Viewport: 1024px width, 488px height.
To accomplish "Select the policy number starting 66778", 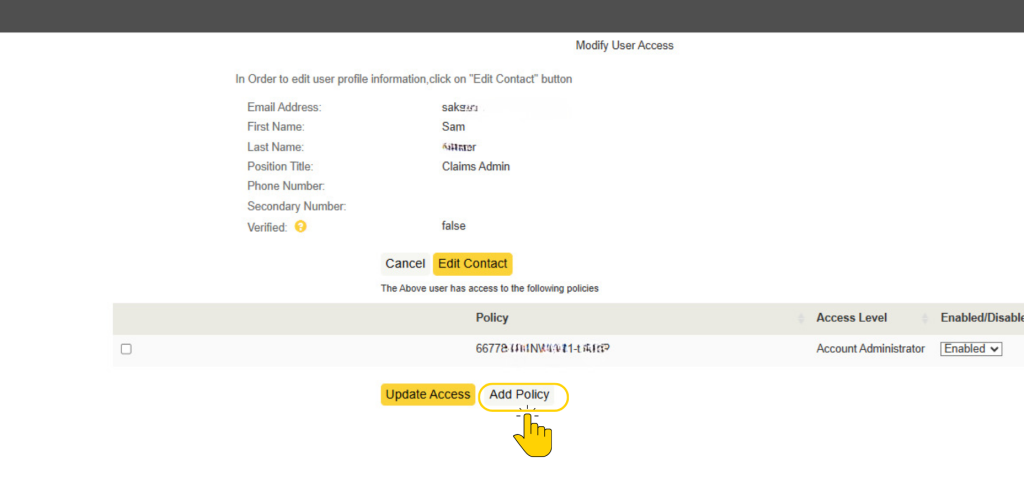I will tap(543, 349).
